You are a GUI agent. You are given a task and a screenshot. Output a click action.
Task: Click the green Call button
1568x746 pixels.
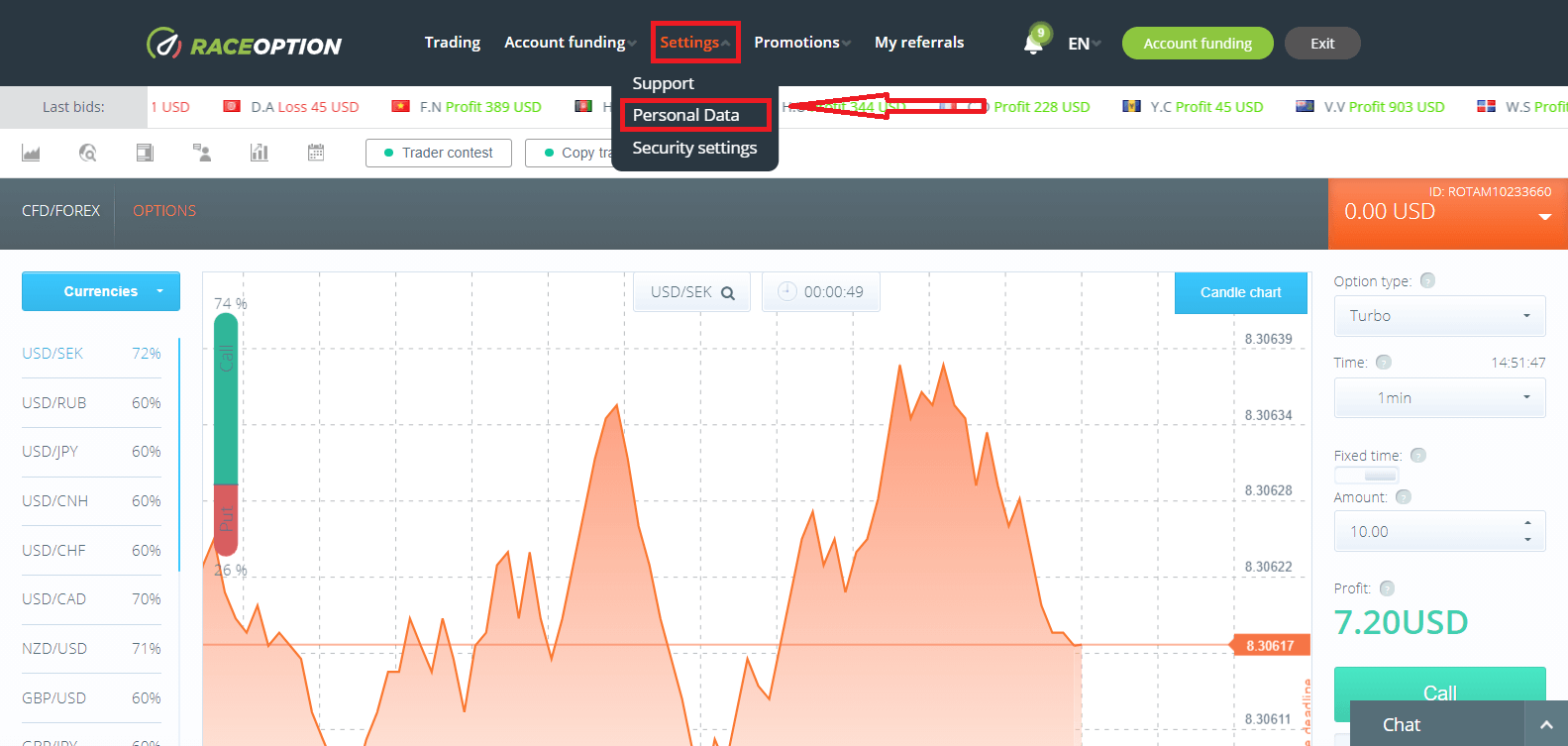[x=1439, y=693]
